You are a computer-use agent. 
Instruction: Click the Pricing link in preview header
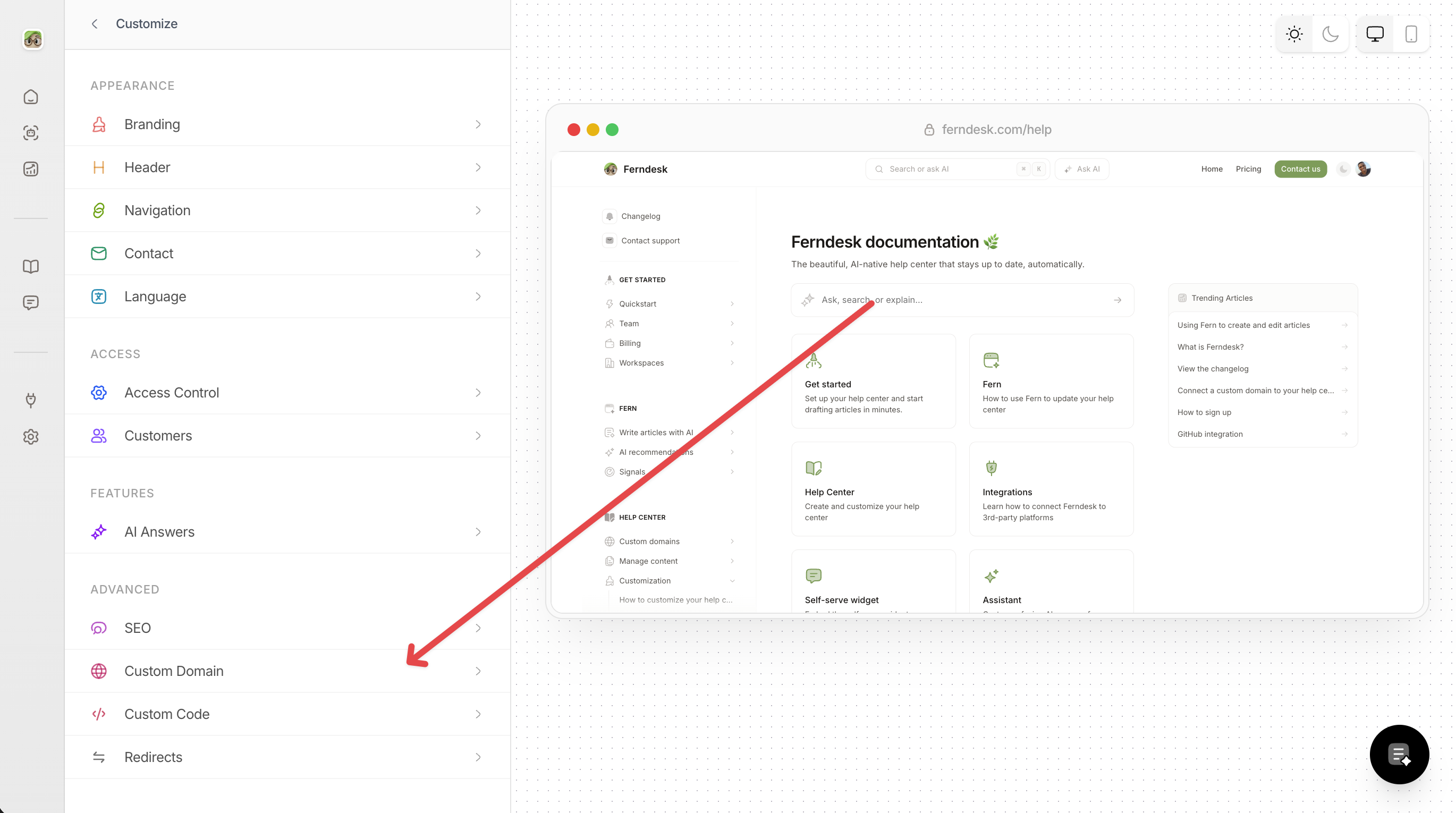(x=1248, y=169)
